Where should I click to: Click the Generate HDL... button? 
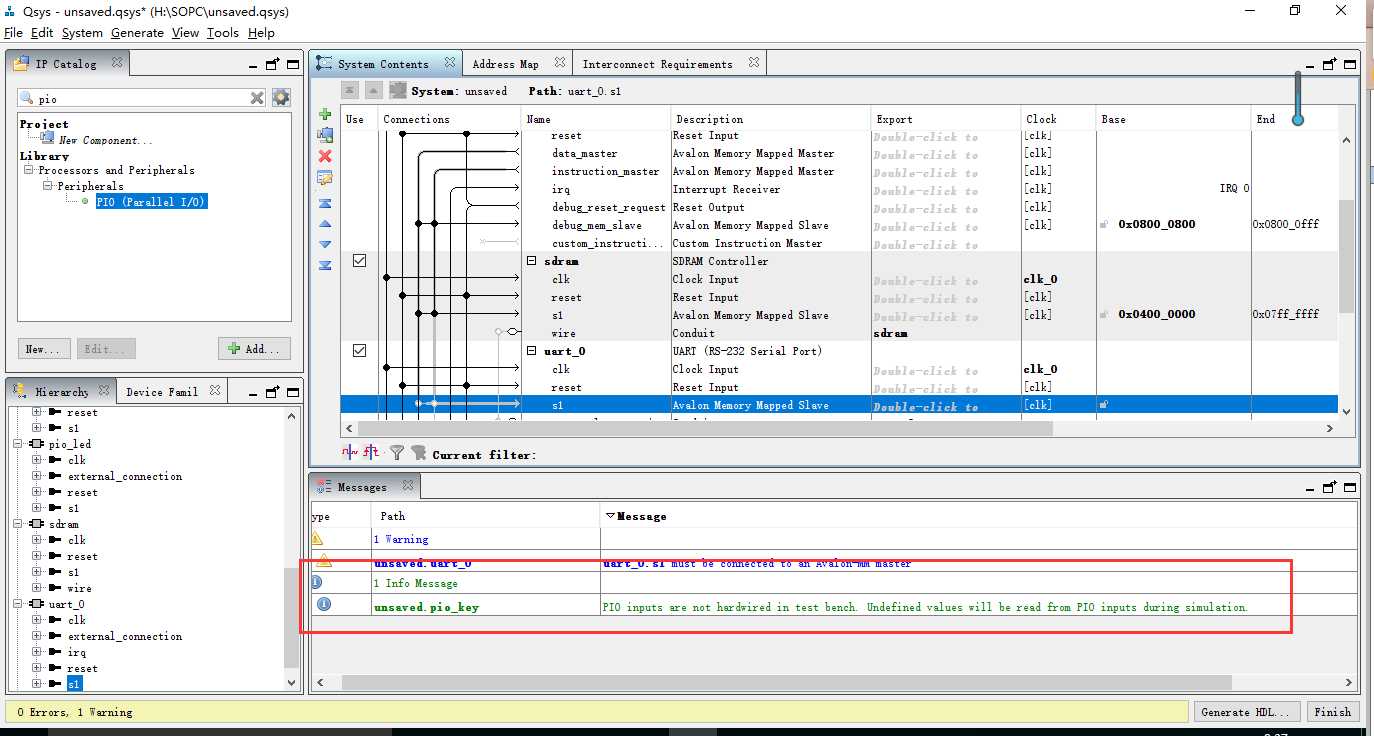[x=1248, y=712]
